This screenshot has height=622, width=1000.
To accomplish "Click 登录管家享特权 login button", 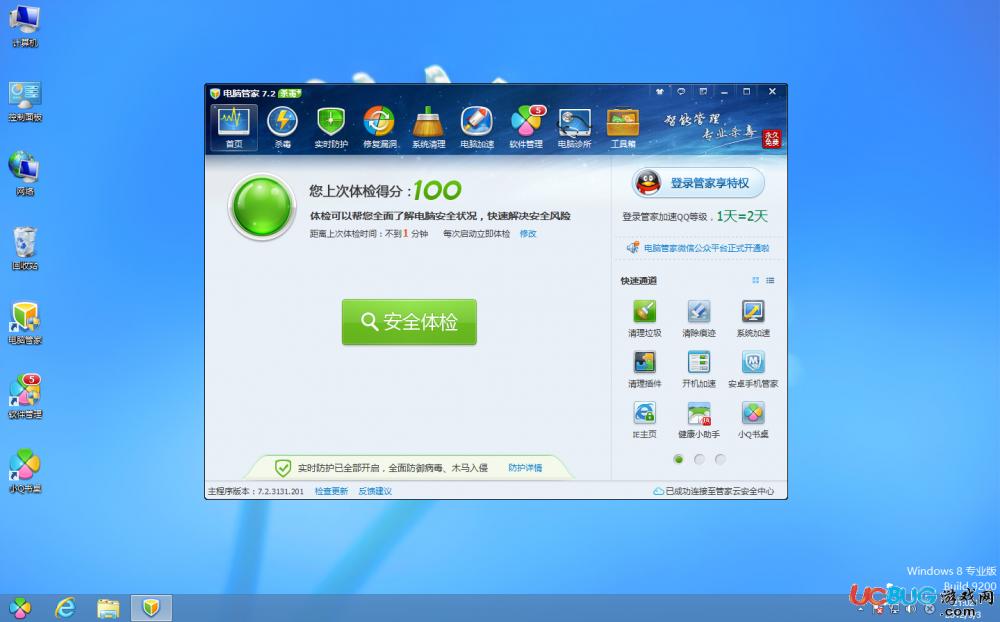I will click(698, 183).
